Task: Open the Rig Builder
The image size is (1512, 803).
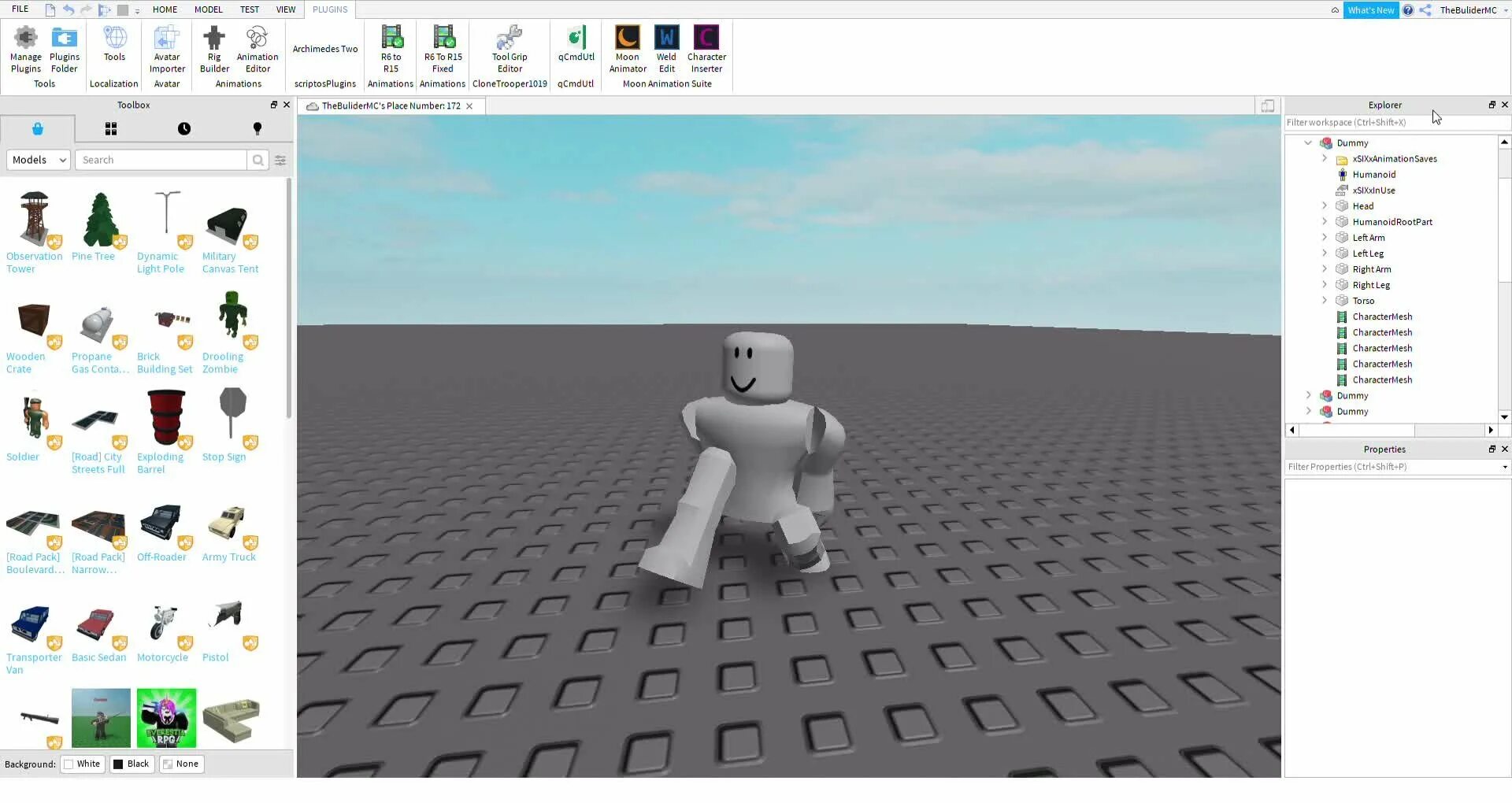Action: tap(214, 50)
